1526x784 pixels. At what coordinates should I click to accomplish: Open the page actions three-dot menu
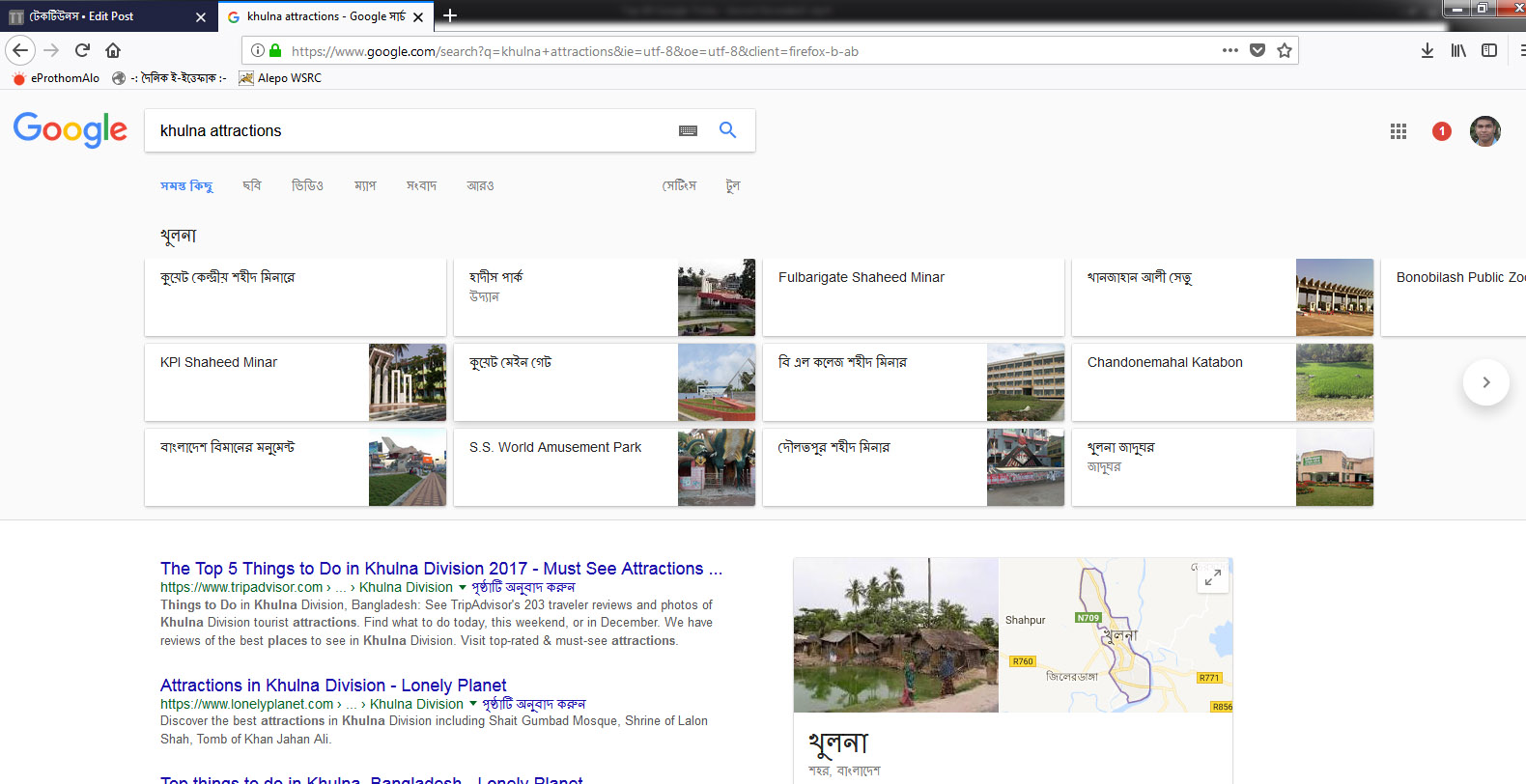[1229, 50]
